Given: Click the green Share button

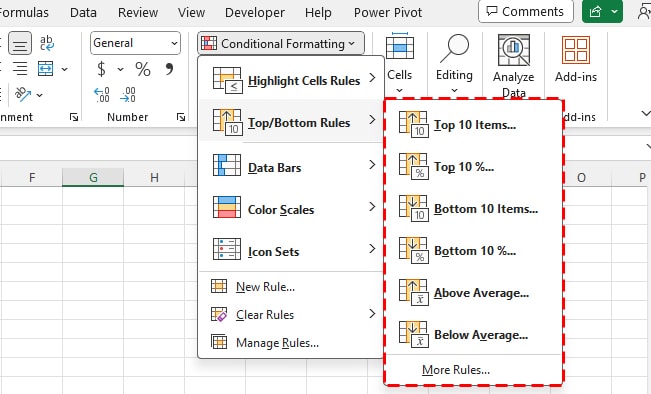Looking at the screenshot, I should coord(602,11).
